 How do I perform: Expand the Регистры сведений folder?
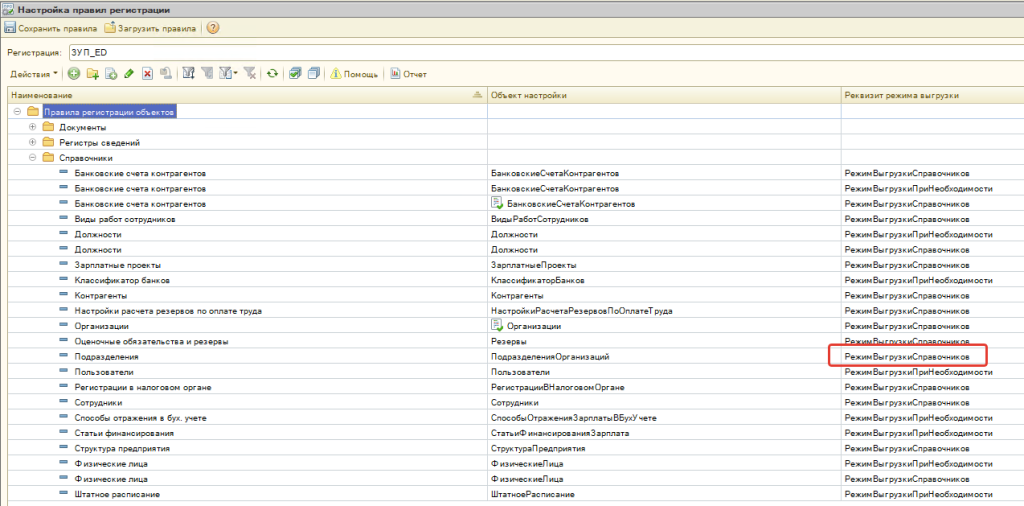pyautogui.click(x=33, y=142)
